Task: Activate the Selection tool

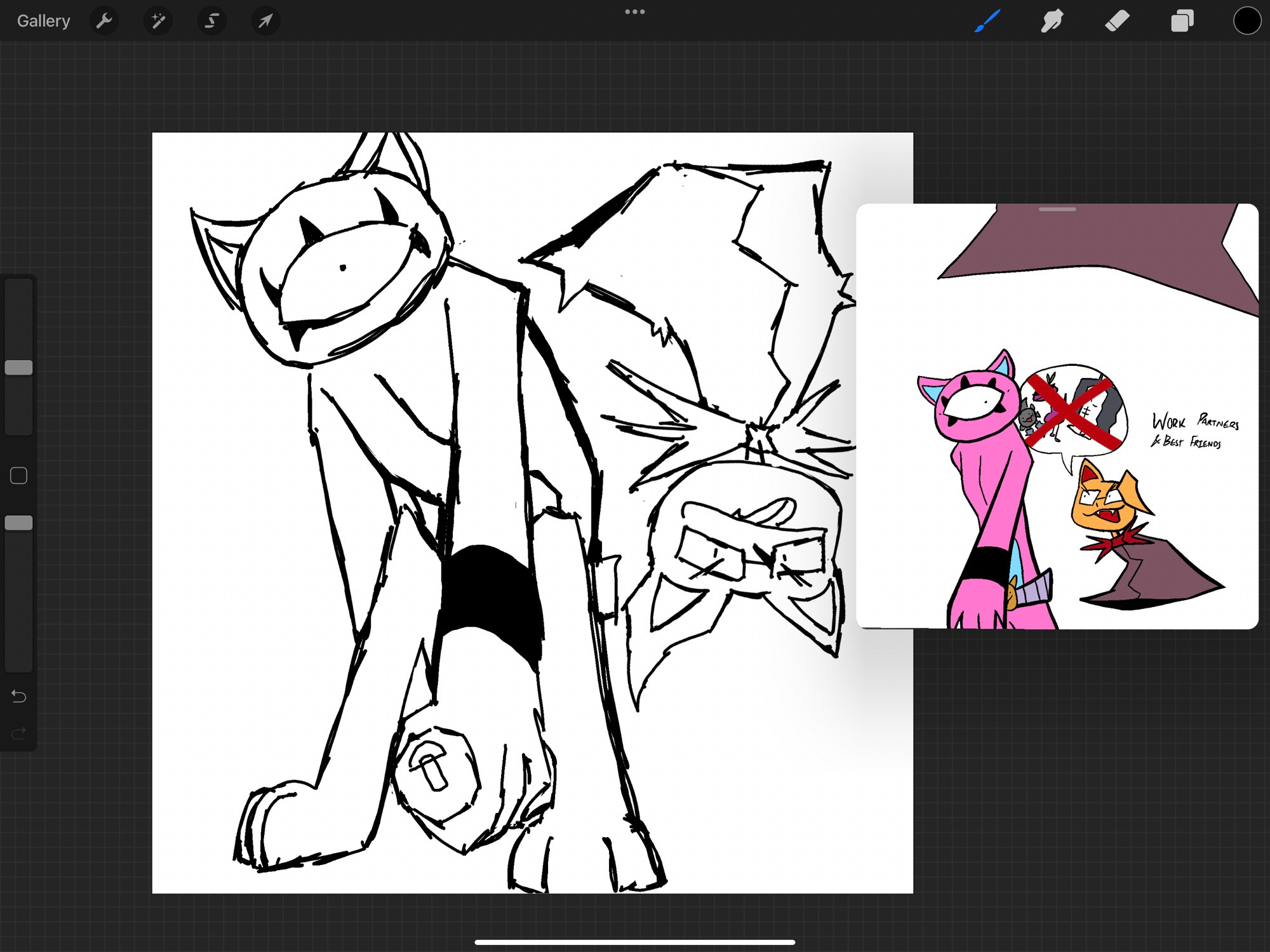Action: coord(211,21)
